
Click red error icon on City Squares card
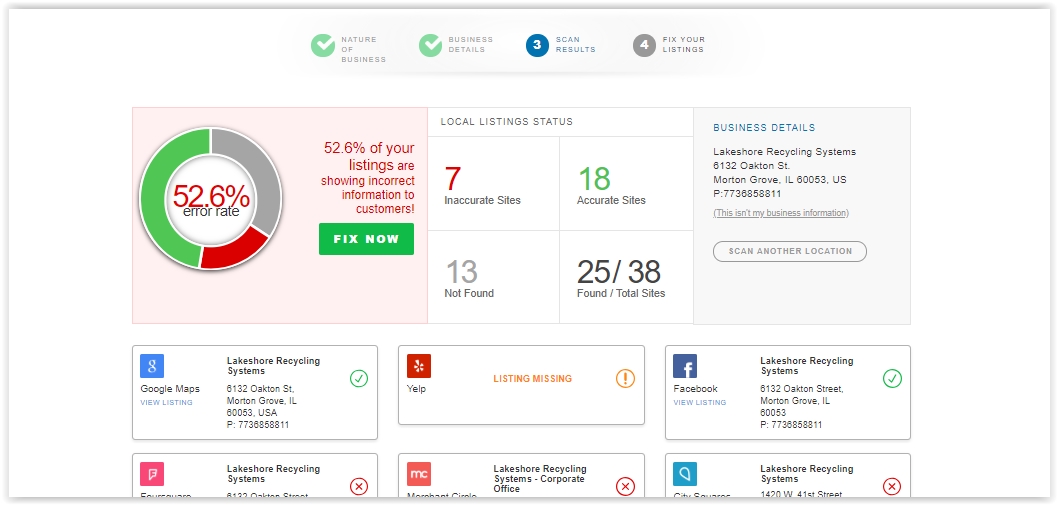pos(892,486)
